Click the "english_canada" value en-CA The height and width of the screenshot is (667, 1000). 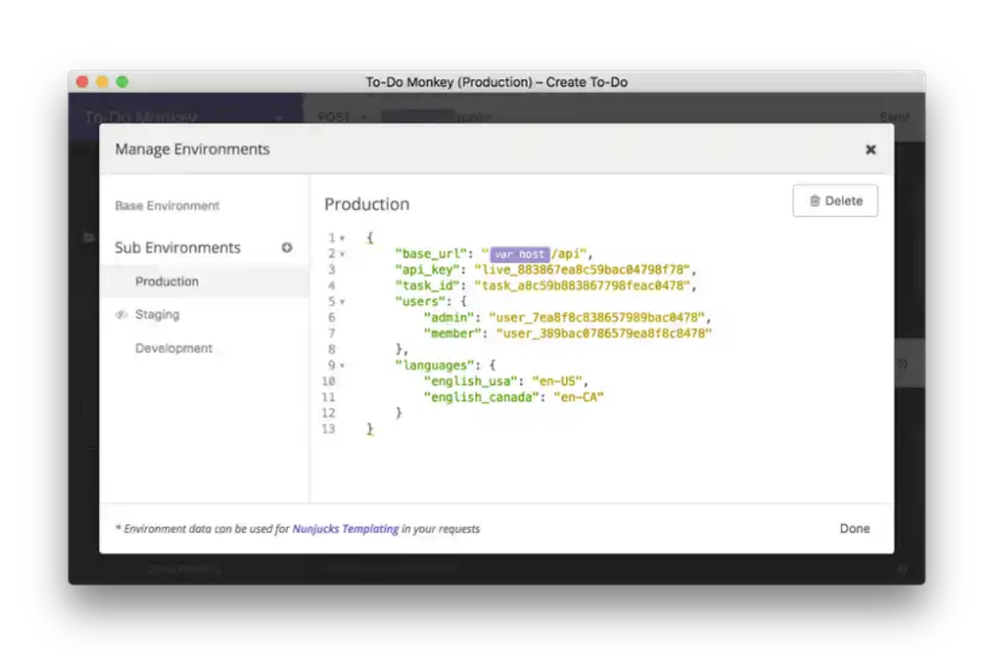tap(578, 397)
